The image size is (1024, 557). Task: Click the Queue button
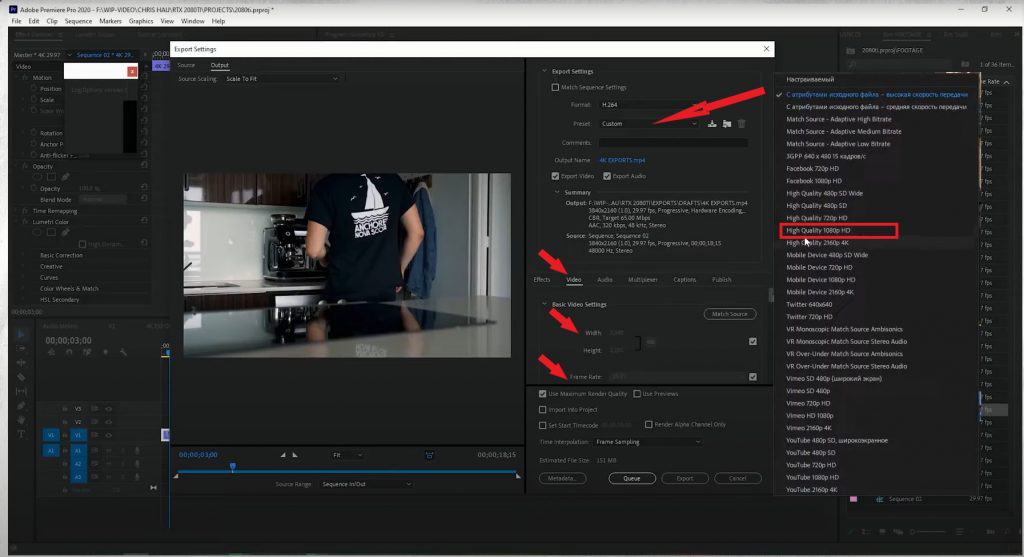pos(632,478)
